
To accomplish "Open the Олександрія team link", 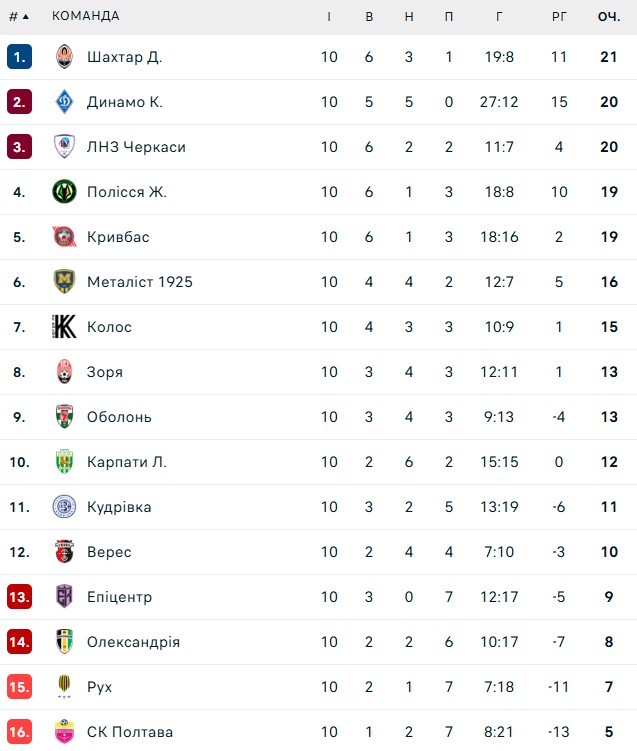I will pos(133,642).
